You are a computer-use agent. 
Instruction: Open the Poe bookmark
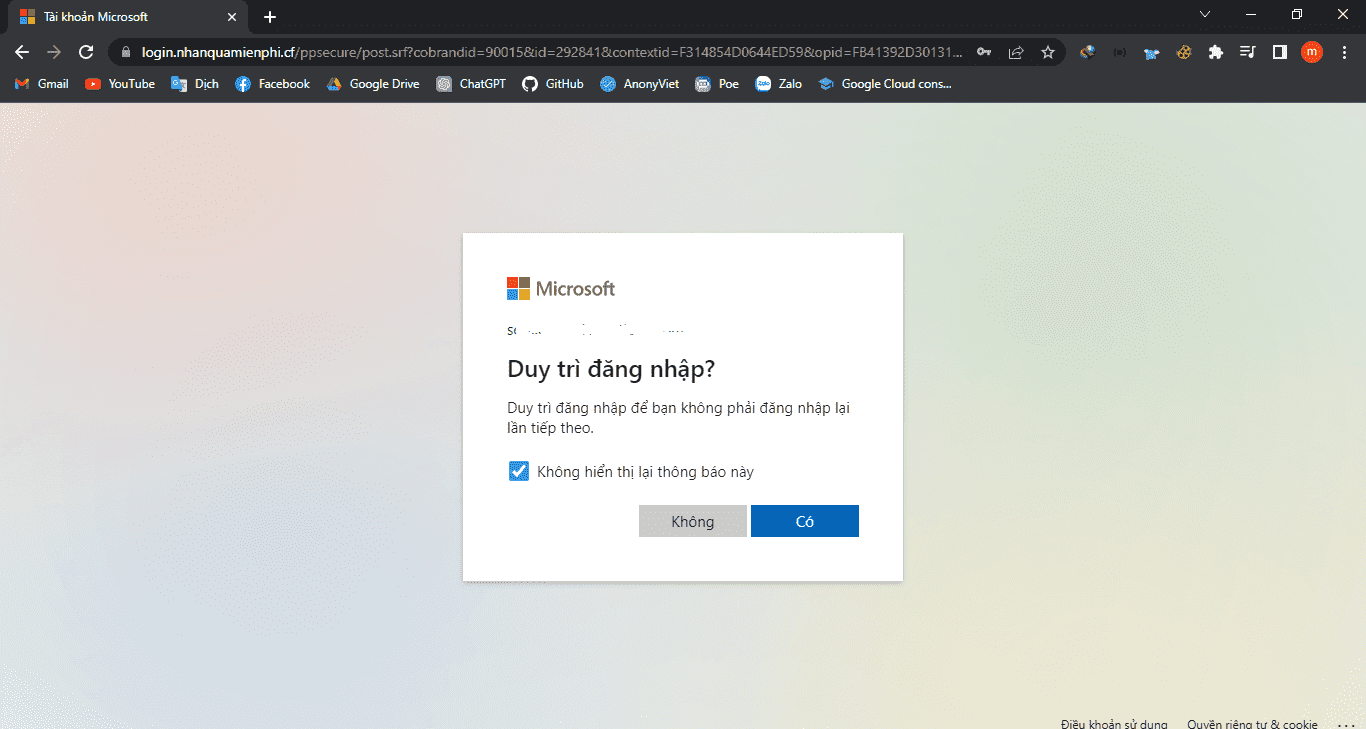[x=718, y=84]
